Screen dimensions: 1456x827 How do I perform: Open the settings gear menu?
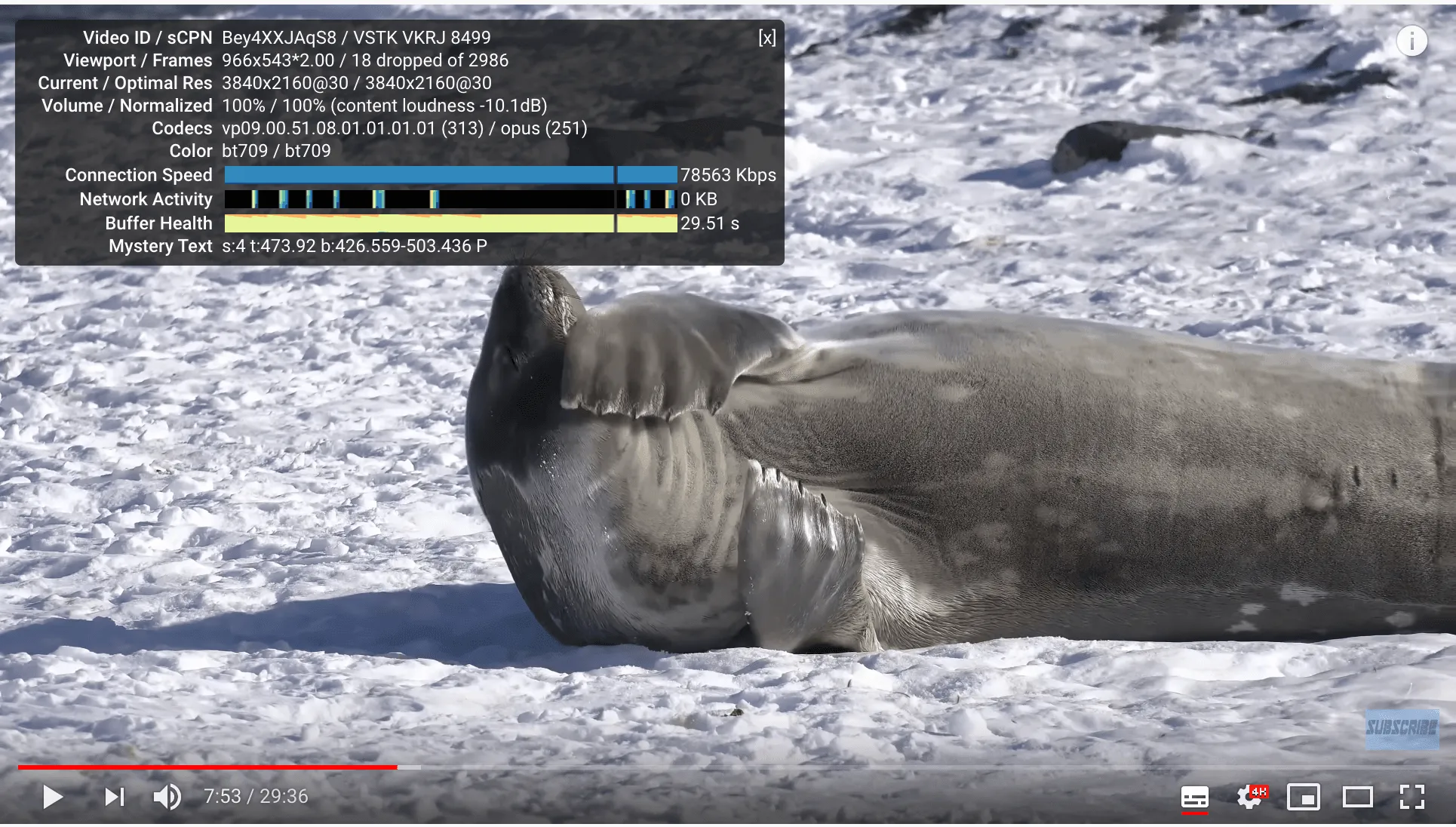tap(1250, 797)
